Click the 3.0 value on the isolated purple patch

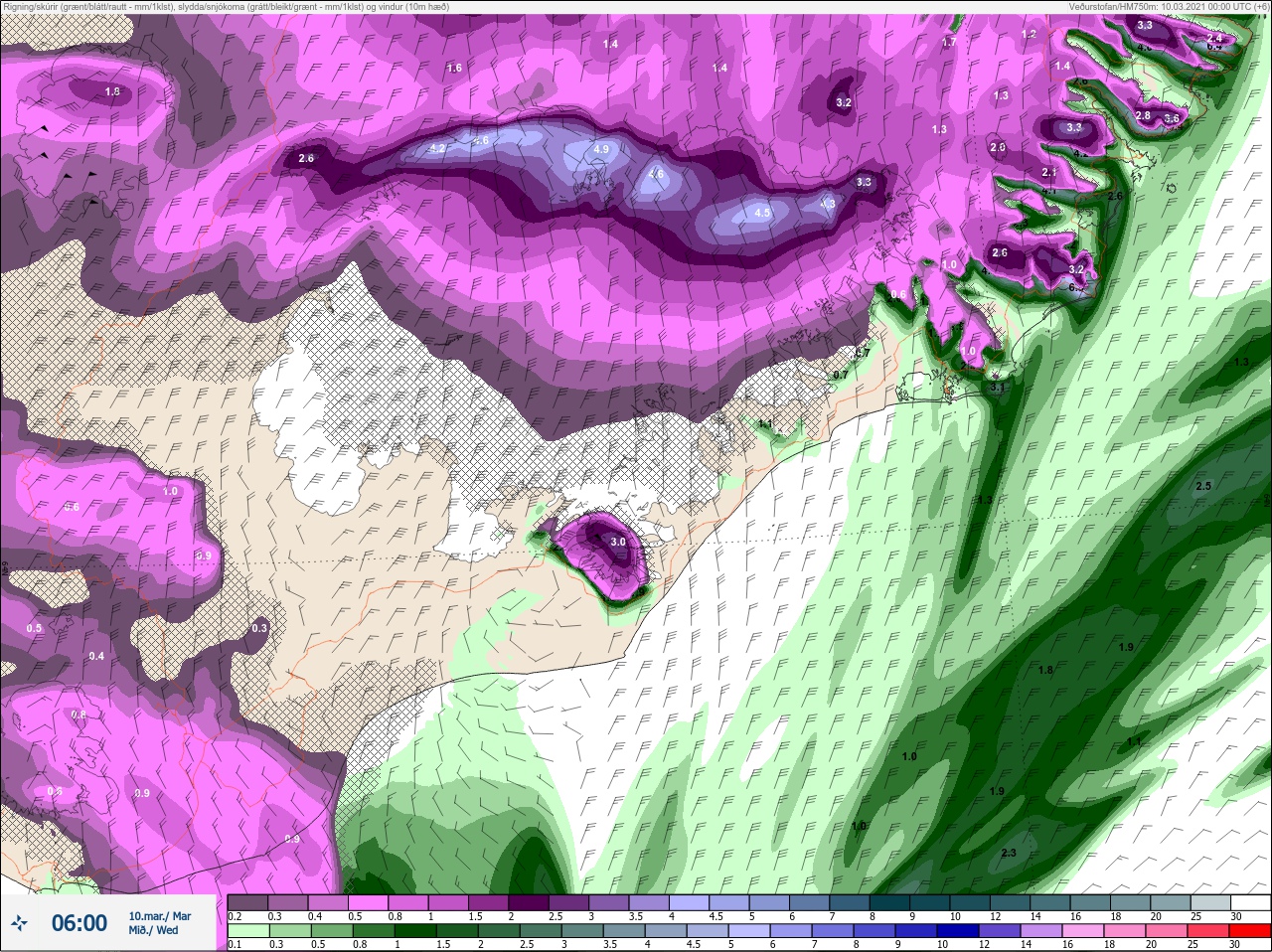pos(618,542)
